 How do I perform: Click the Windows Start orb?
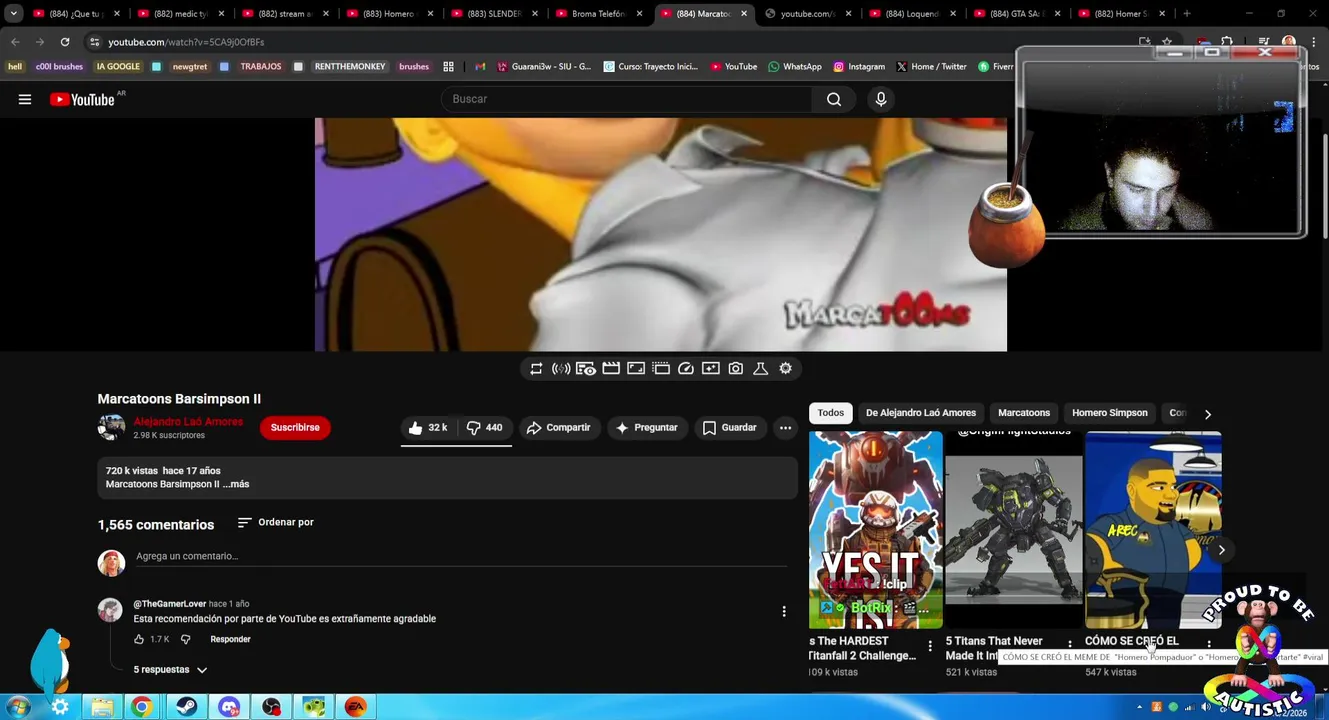point(16,707)
